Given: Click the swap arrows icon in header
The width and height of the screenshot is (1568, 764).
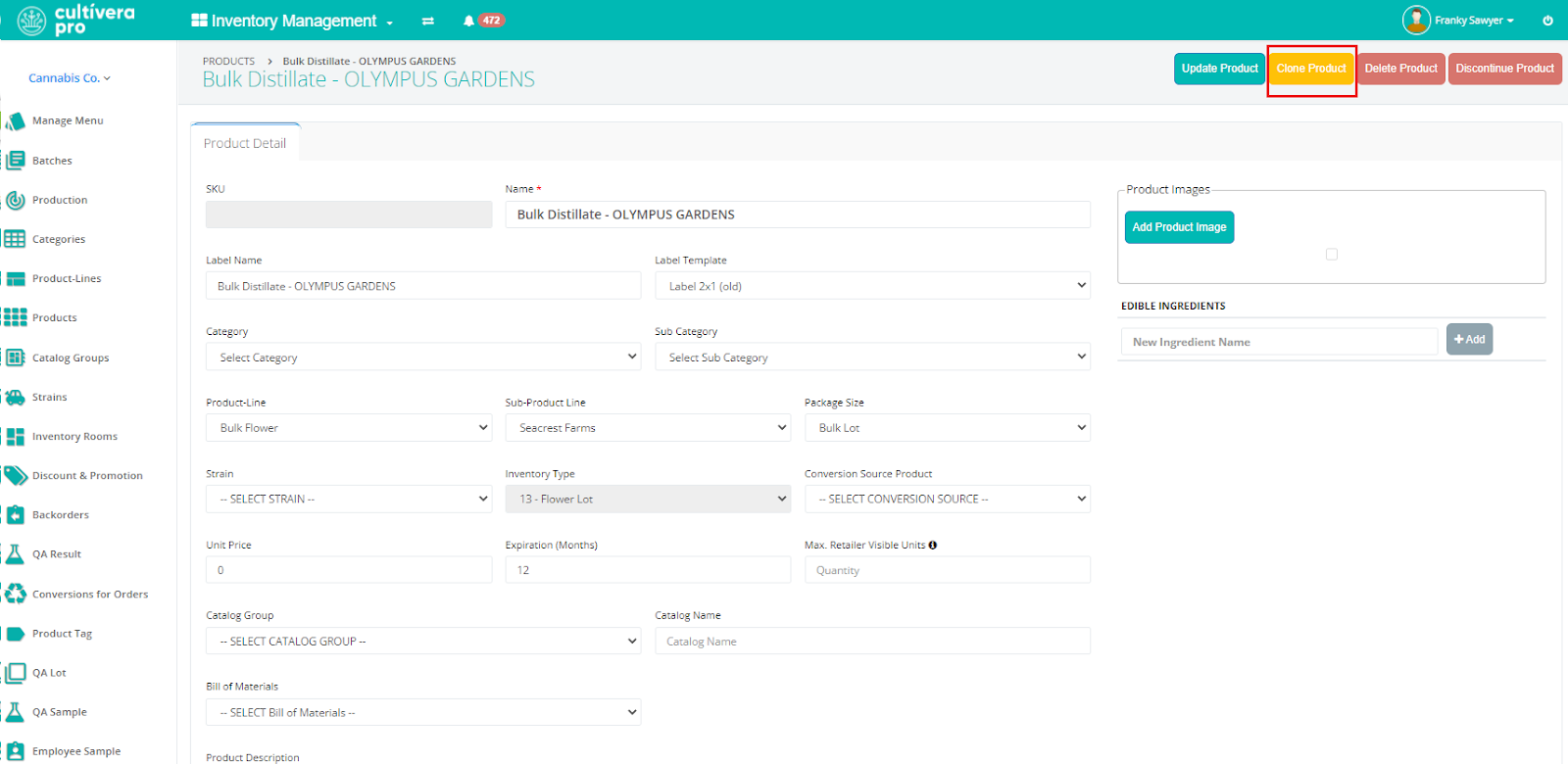Looking at the screenshot, I should click(428, 21).
